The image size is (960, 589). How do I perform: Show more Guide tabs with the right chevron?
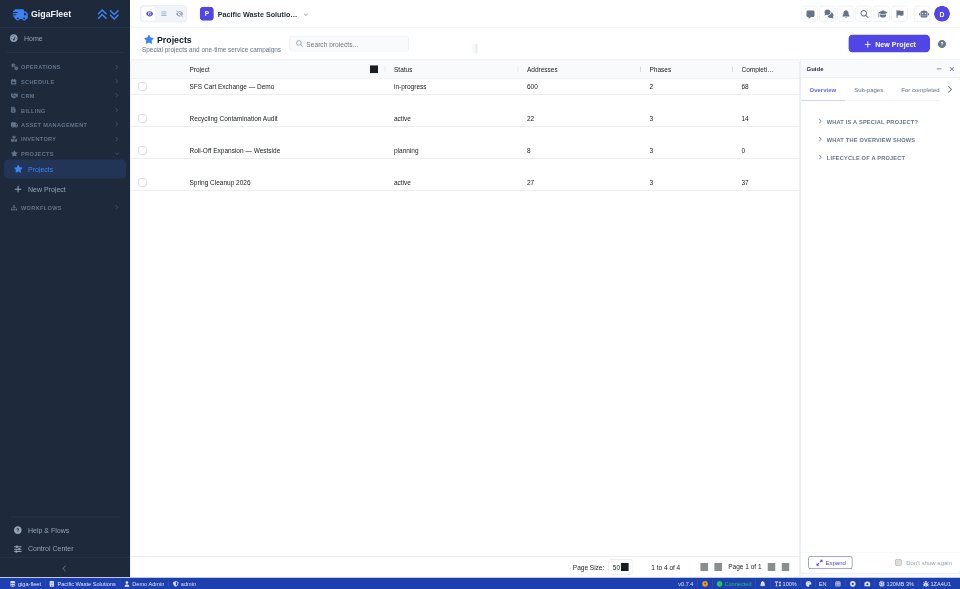point(950,90)
